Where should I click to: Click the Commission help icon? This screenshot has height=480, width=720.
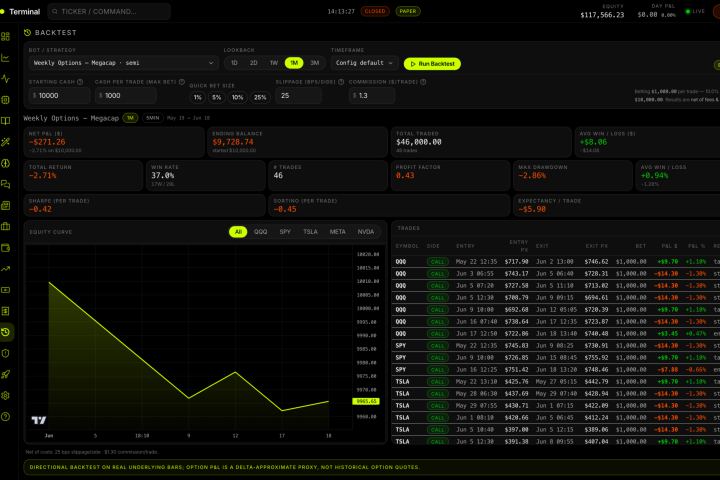(423, 82)
